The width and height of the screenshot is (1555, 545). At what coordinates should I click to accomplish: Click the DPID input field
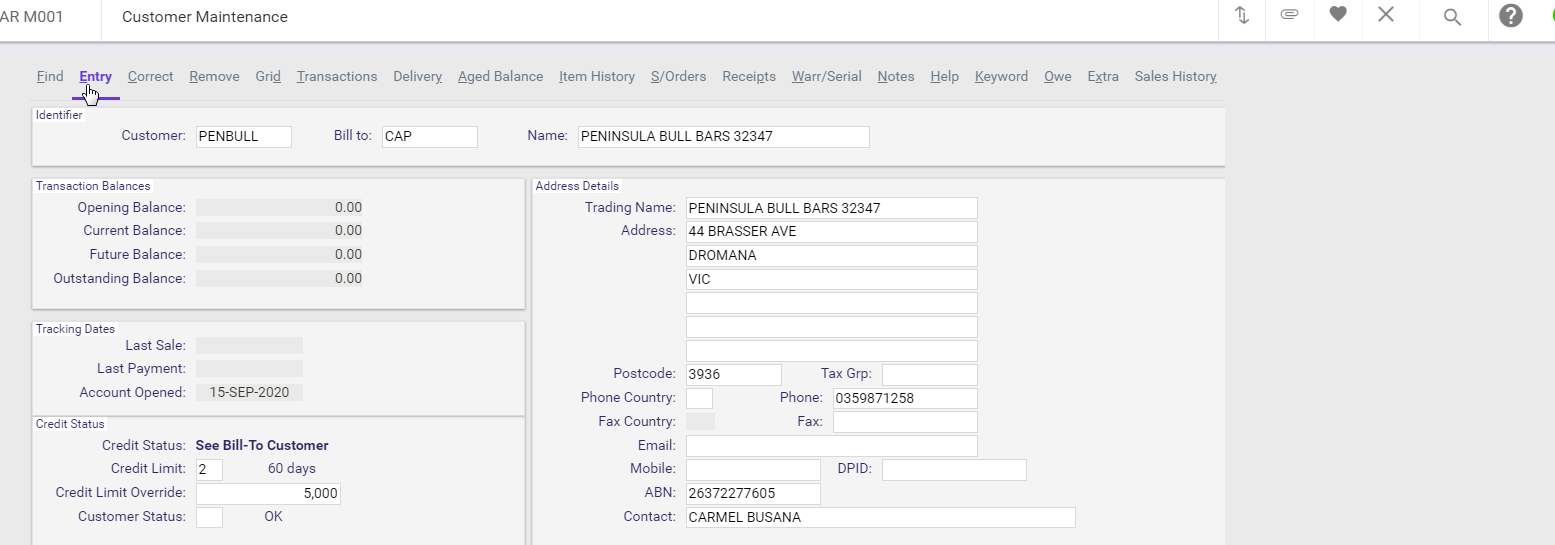(954, 470)
